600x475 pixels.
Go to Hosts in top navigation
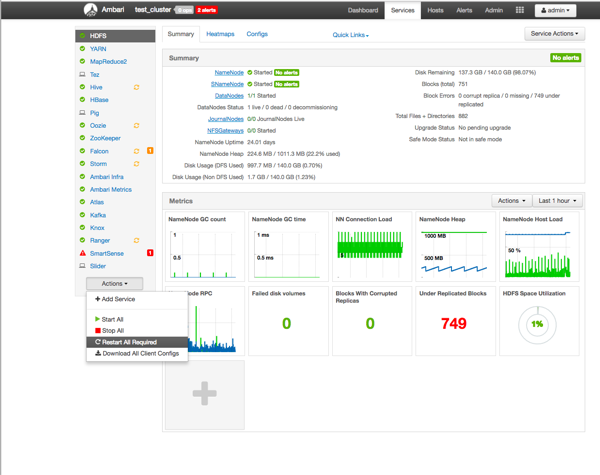435,10
